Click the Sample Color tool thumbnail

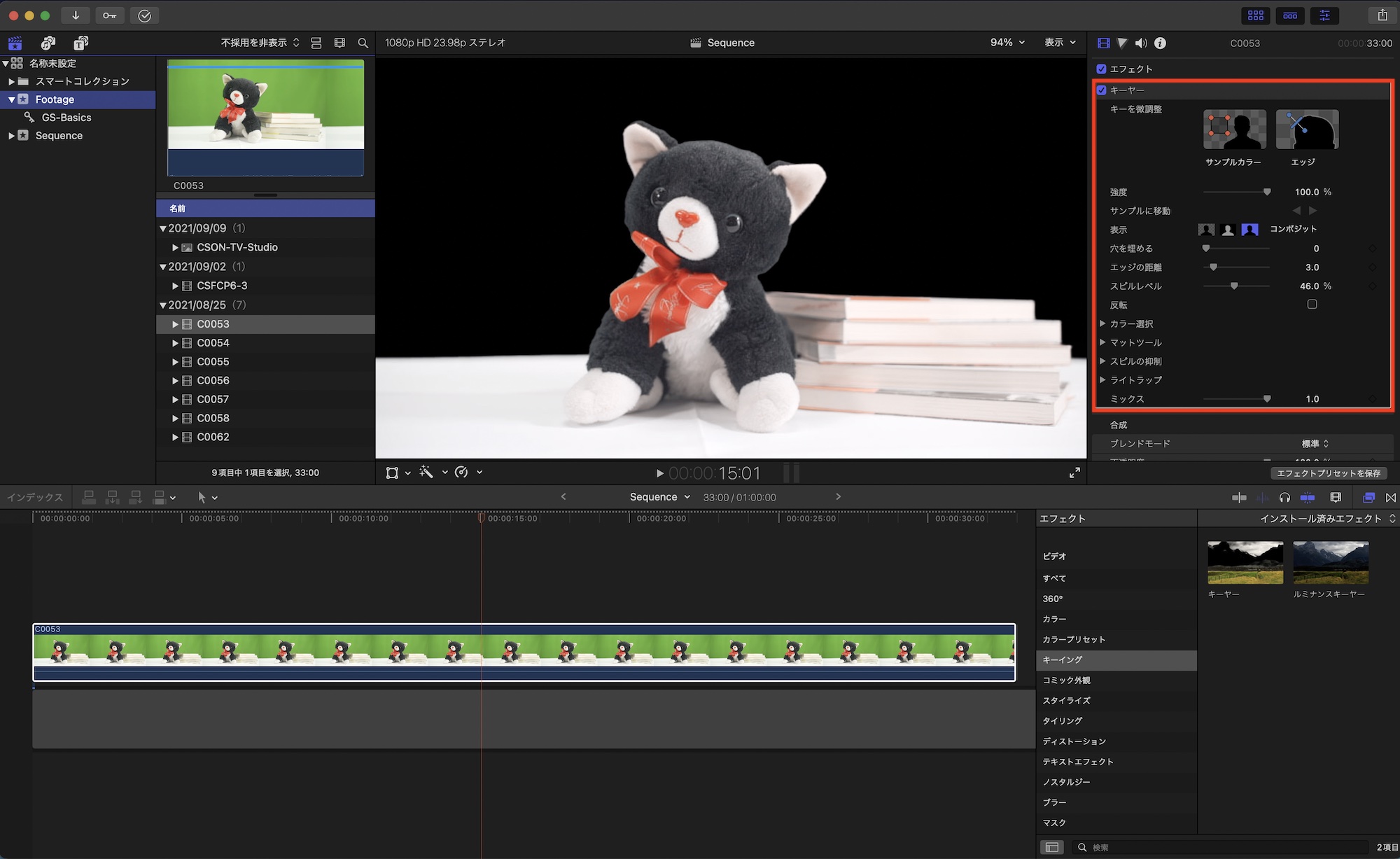[1234, 130]
